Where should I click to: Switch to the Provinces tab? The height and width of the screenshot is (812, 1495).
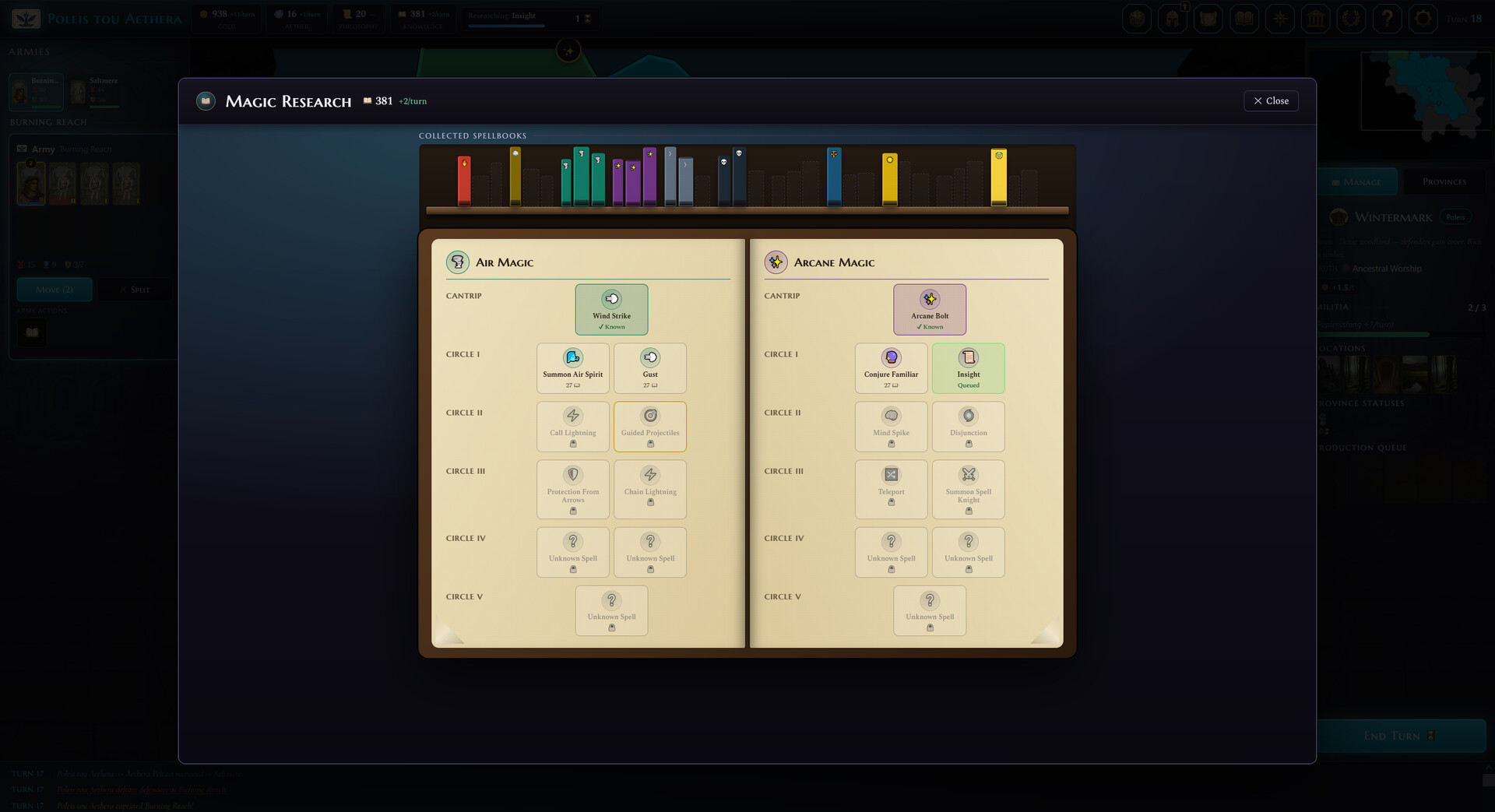click(1444, 181)
